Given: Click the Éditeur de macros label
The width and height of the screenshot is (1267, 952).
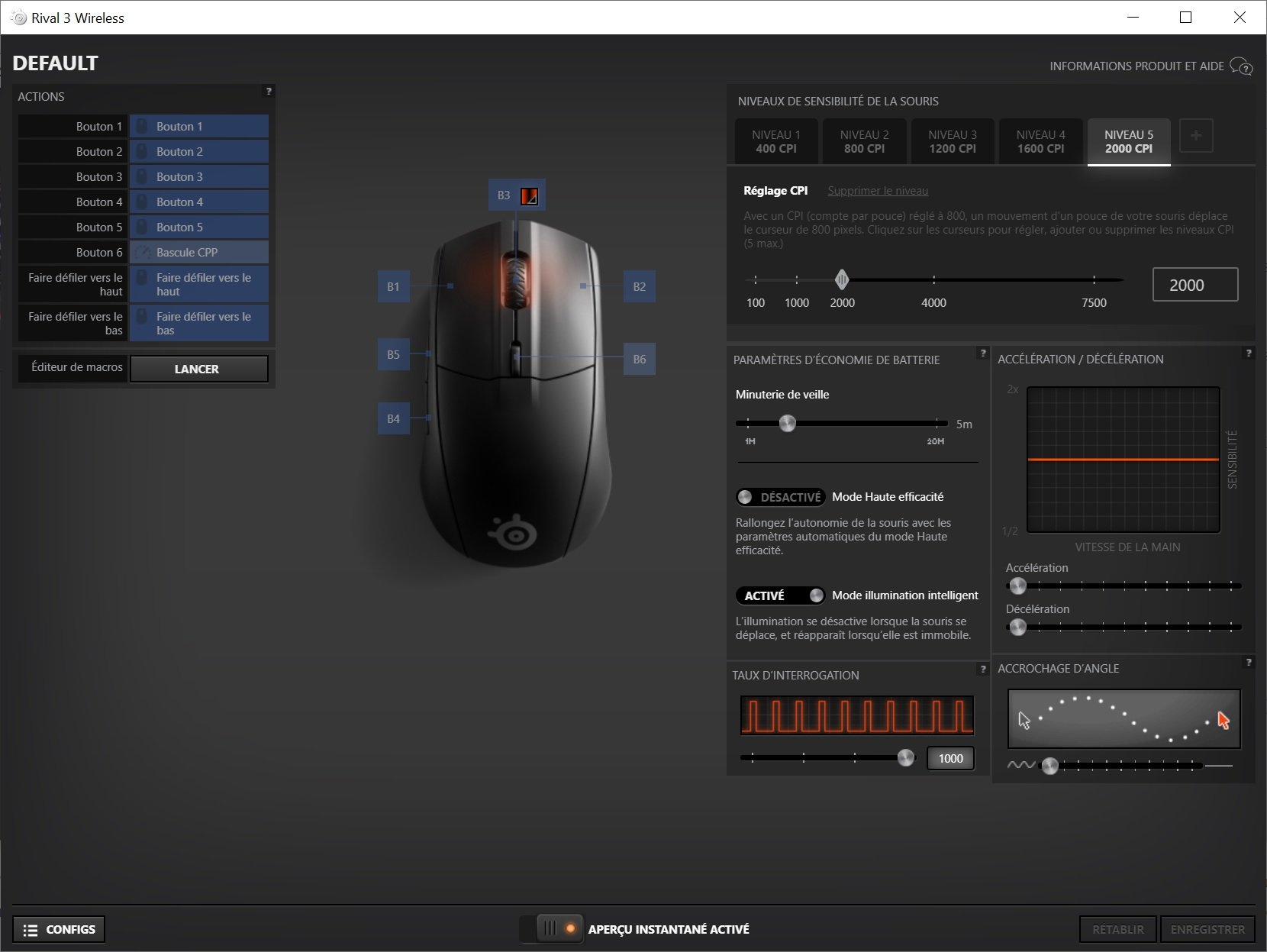Looking at the screenshot, I should pyautogui.click(x=77, y=367).
